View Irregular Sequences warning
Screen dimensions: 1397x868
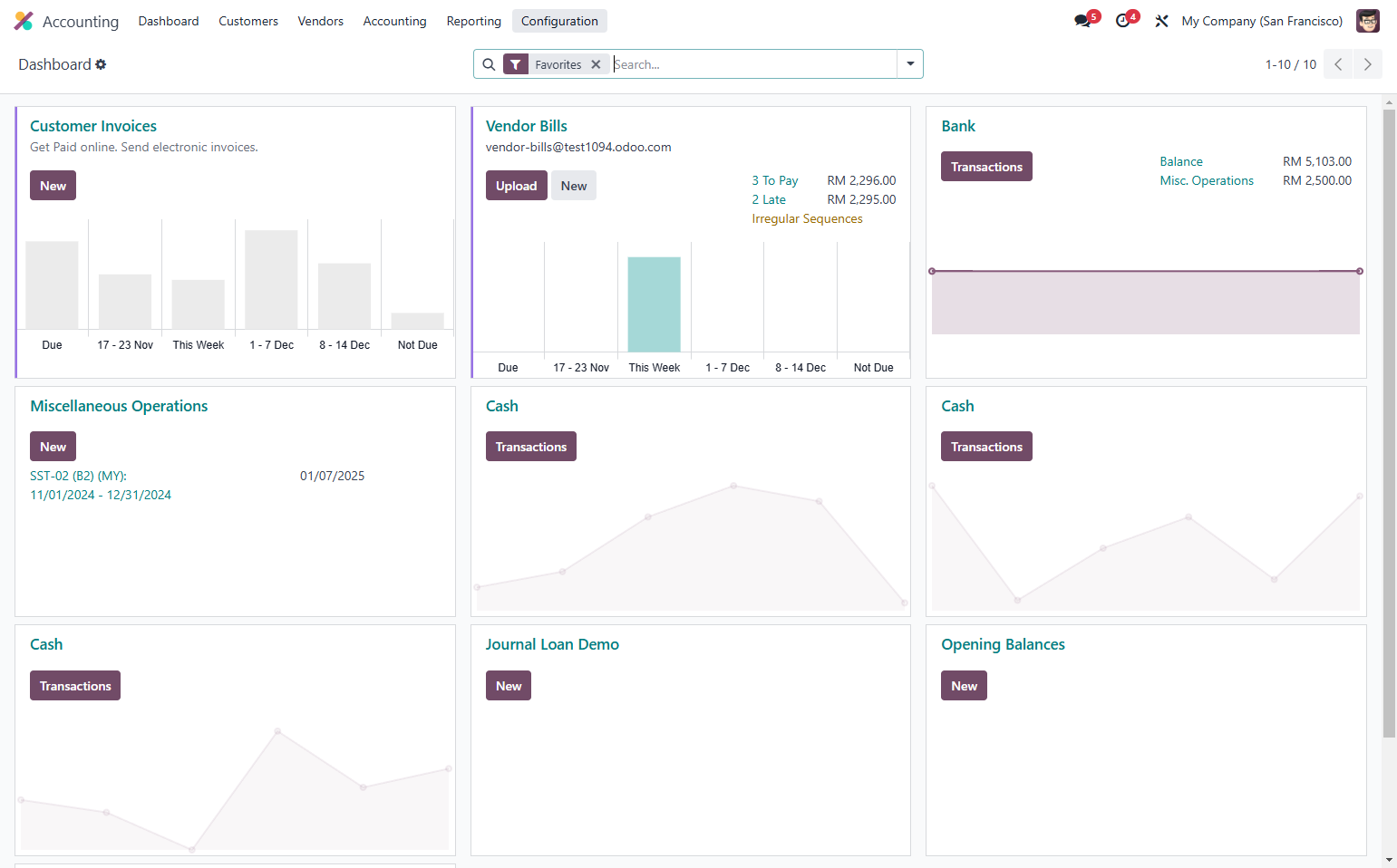click(807, 218)
